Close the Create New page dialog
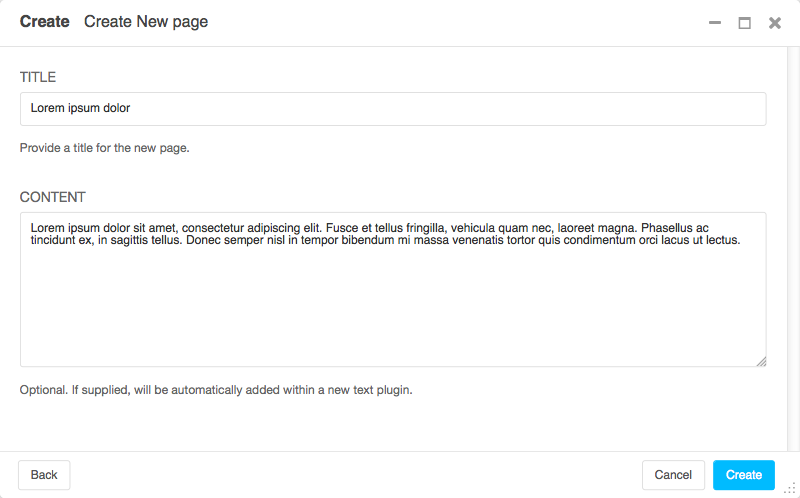Viewport: 800px width, 498px height. [774, 23]
